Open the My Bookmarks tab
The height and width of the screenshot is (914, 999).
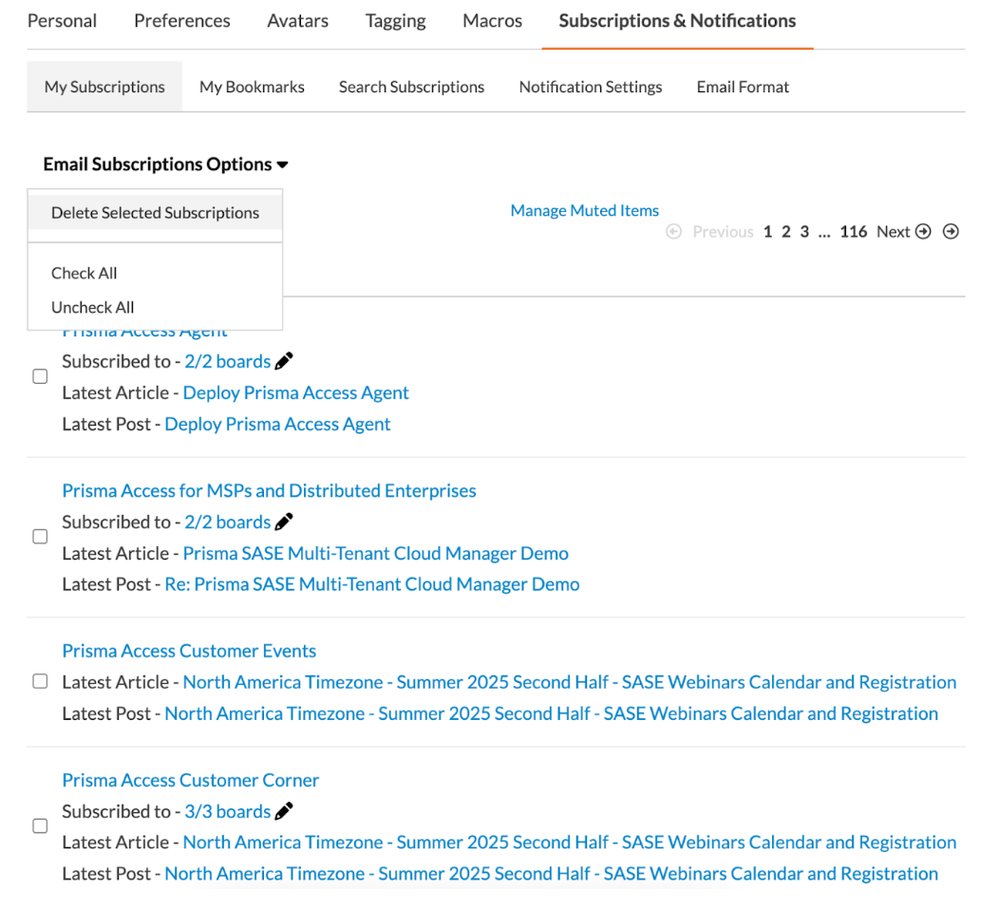(252, 87)
